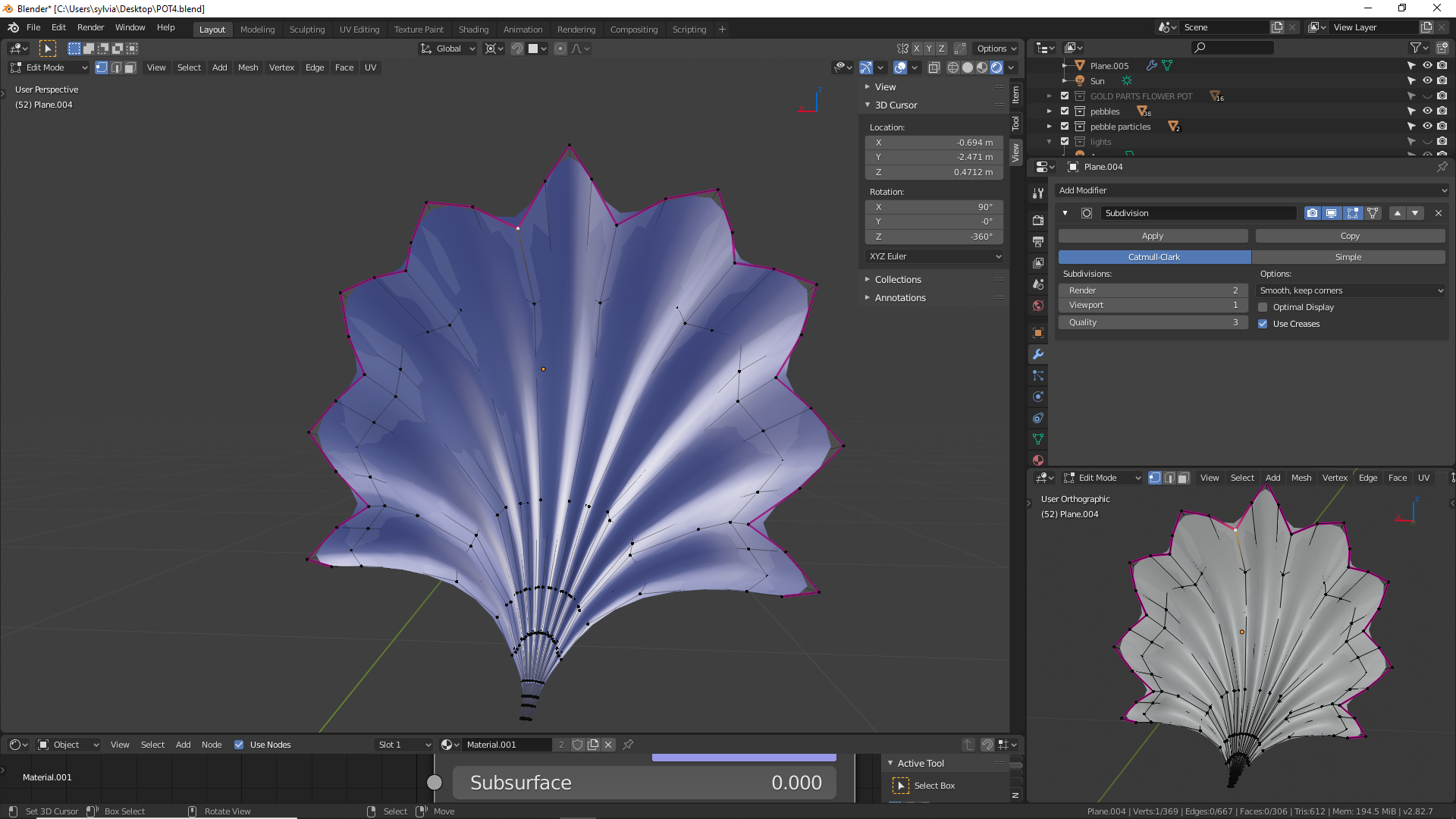Select Simple subdivision type button

(x=1348, y=257)
